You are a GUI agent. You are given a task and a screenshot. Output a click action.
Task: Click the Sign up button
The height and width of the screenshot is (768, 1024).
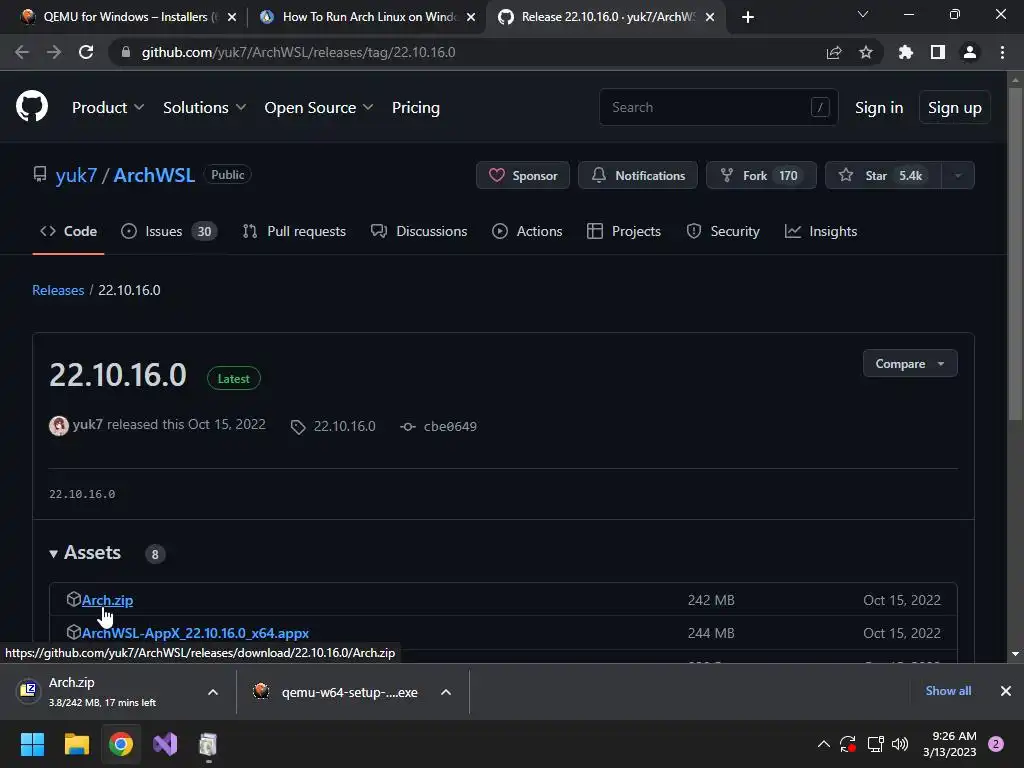pos(954,108)
